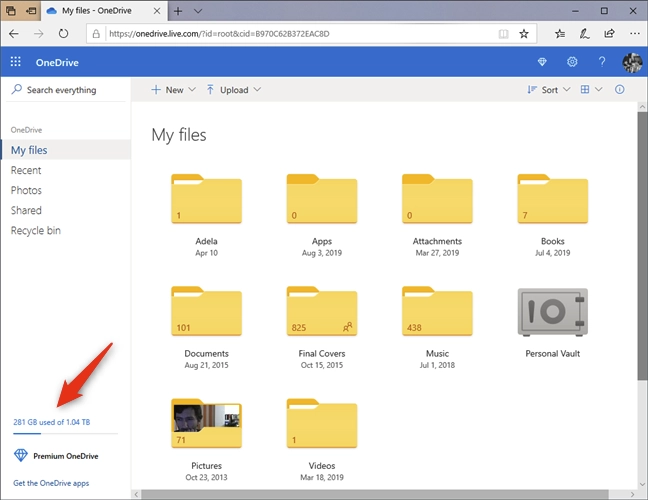Open the Music folder
Viewport: 648px width, 500px height.
click(437, 311)
